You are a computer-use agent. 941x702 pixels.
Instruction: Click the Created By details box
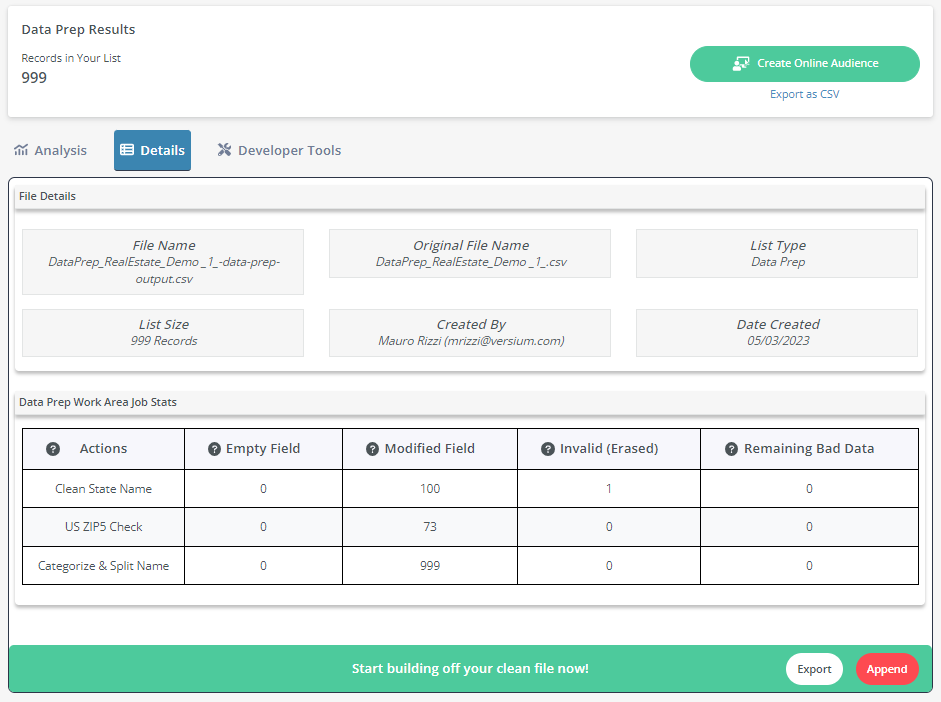click(470, 333)
